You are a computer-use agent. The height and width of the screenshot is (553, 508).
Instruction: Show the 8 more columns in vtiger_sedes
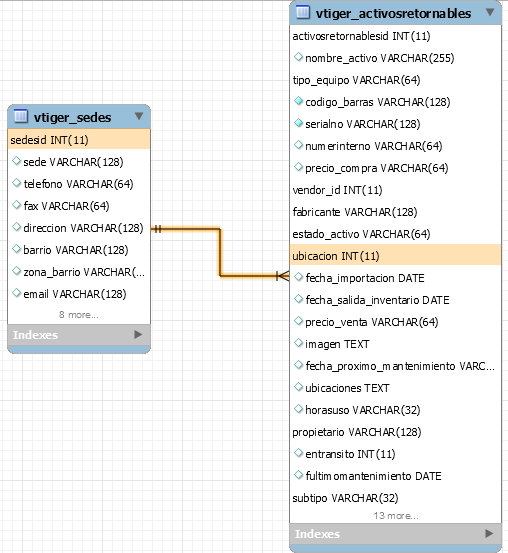pyautogui.click(x=79, y=315)
